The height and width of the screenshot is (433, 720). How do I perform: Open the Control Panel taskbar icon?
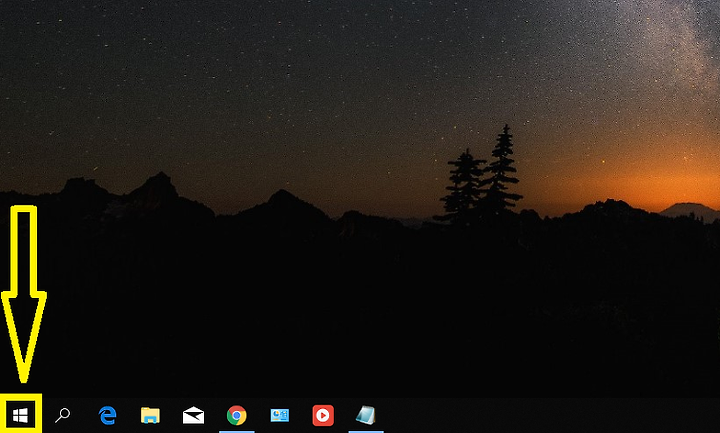(280, 415)
